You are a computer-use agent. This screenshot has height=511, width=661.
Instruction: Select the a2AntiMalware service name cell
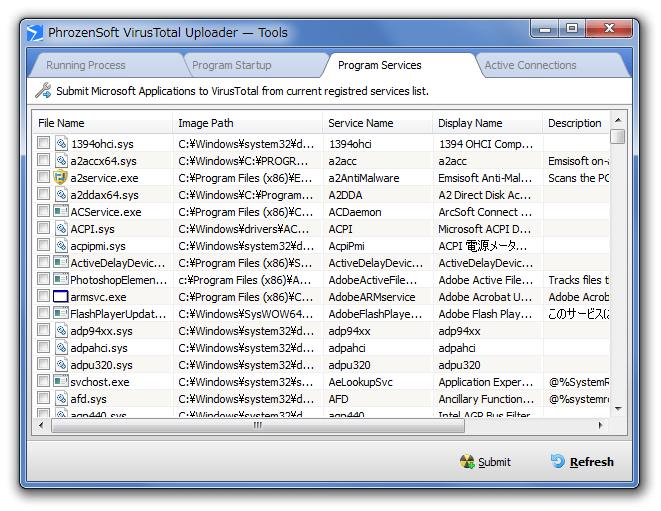(x=364, y=178)
